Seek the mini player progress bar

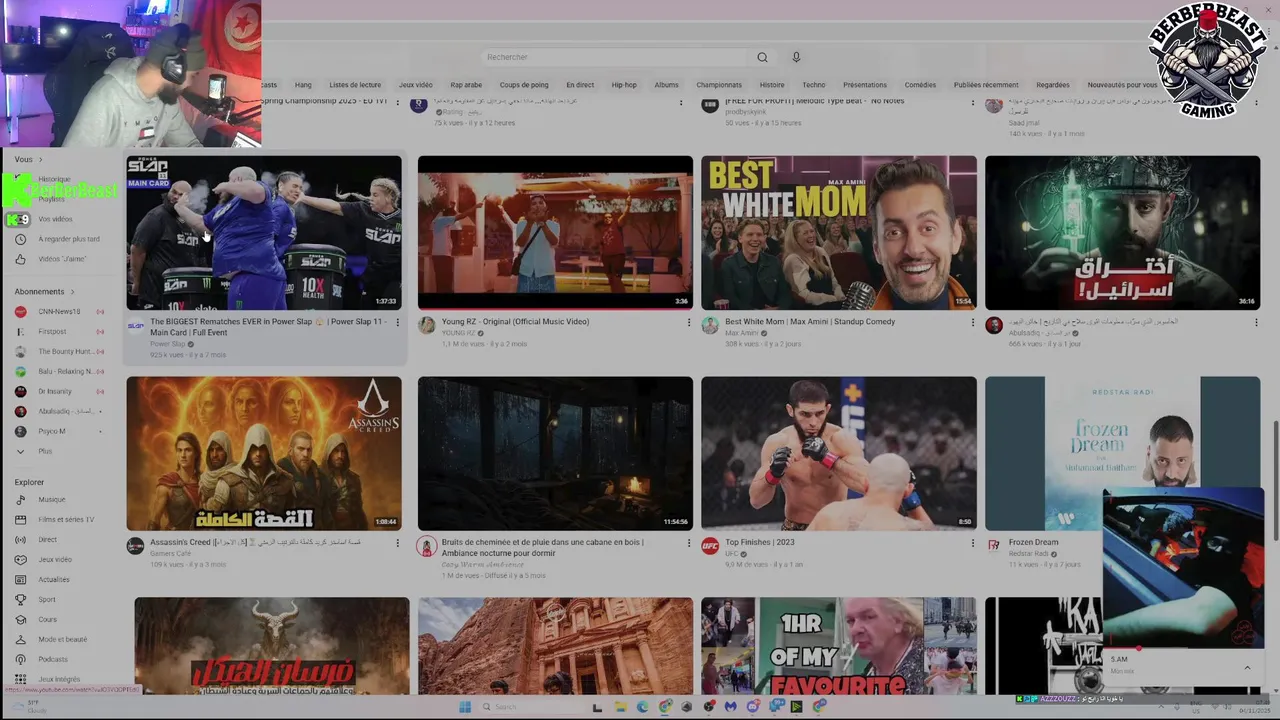click(1183, 648)
